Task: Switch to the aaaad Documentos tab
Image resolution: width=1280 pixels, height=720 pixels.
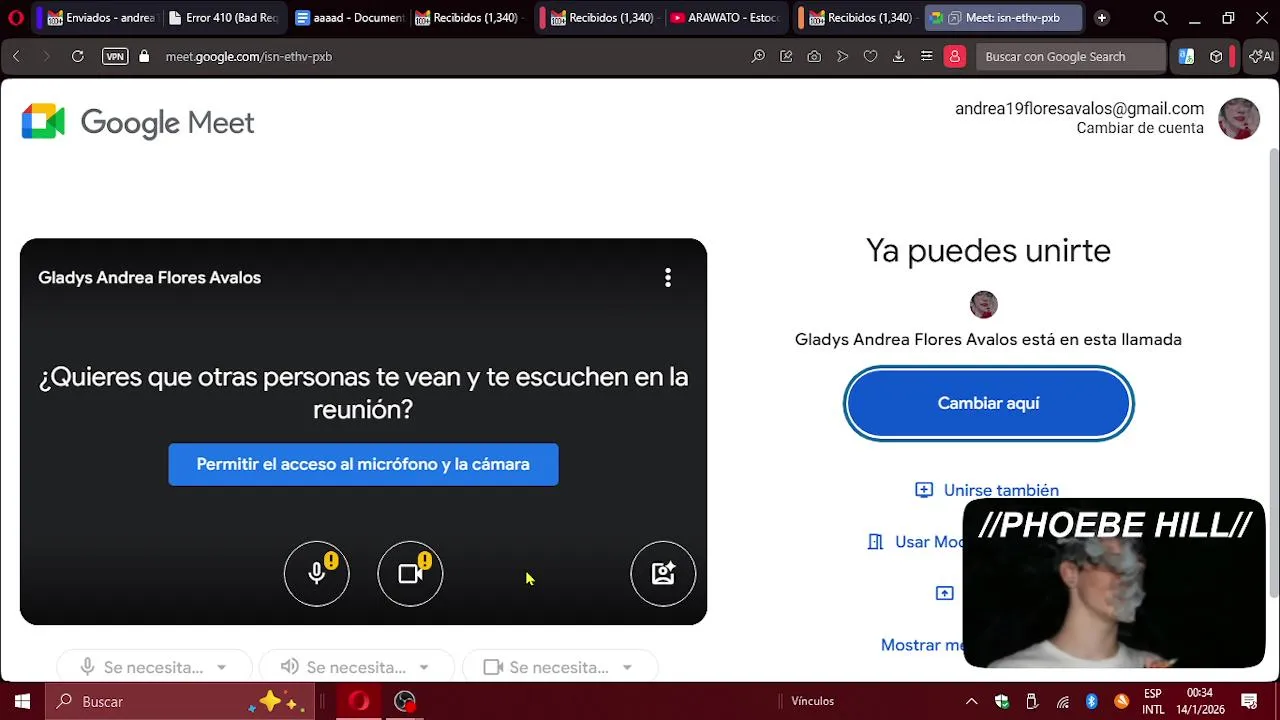Action: (349, 18)
